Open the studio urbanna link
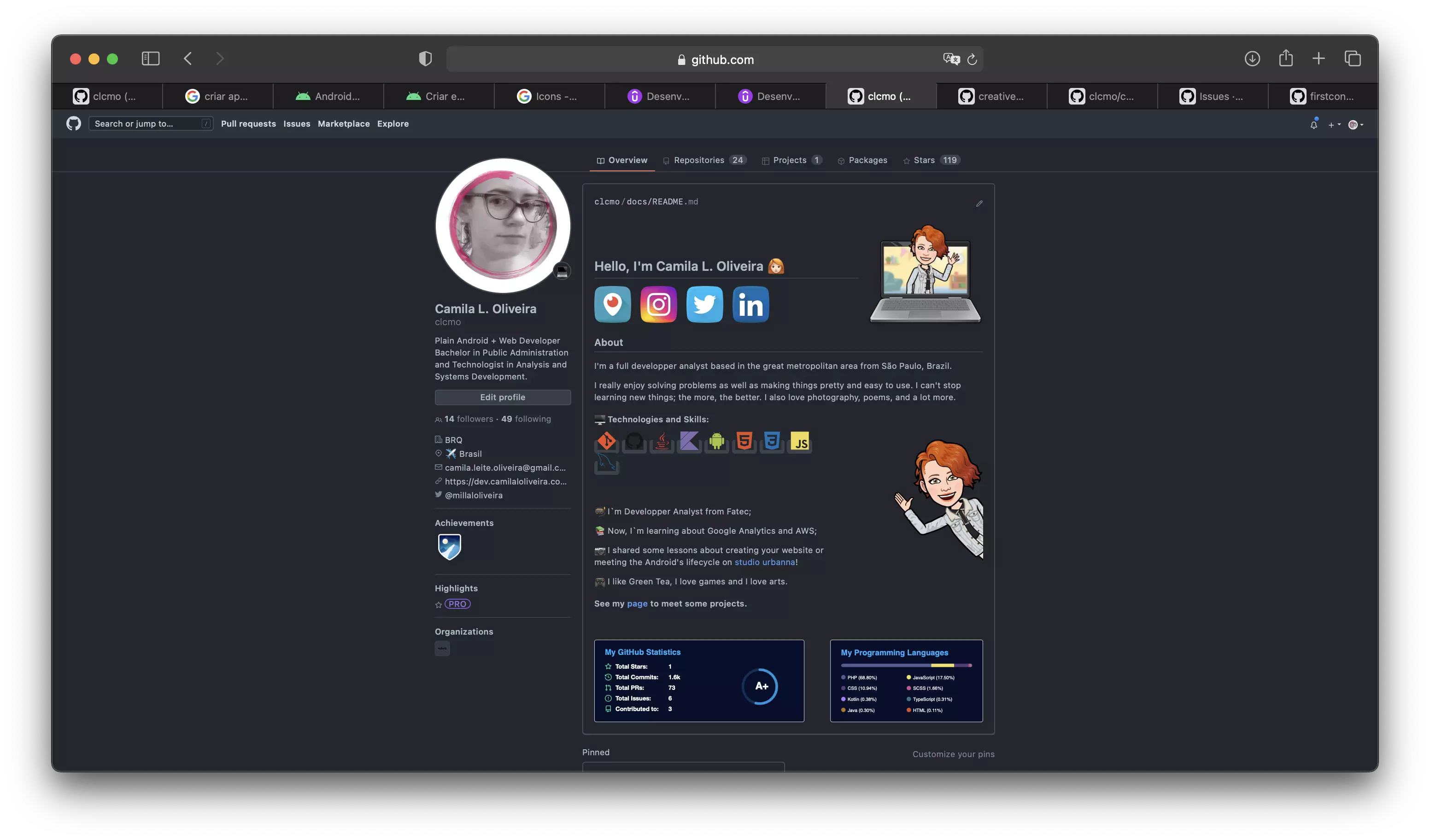The width and height of the screenshot is (1430, 840). (x=764, y=562)
